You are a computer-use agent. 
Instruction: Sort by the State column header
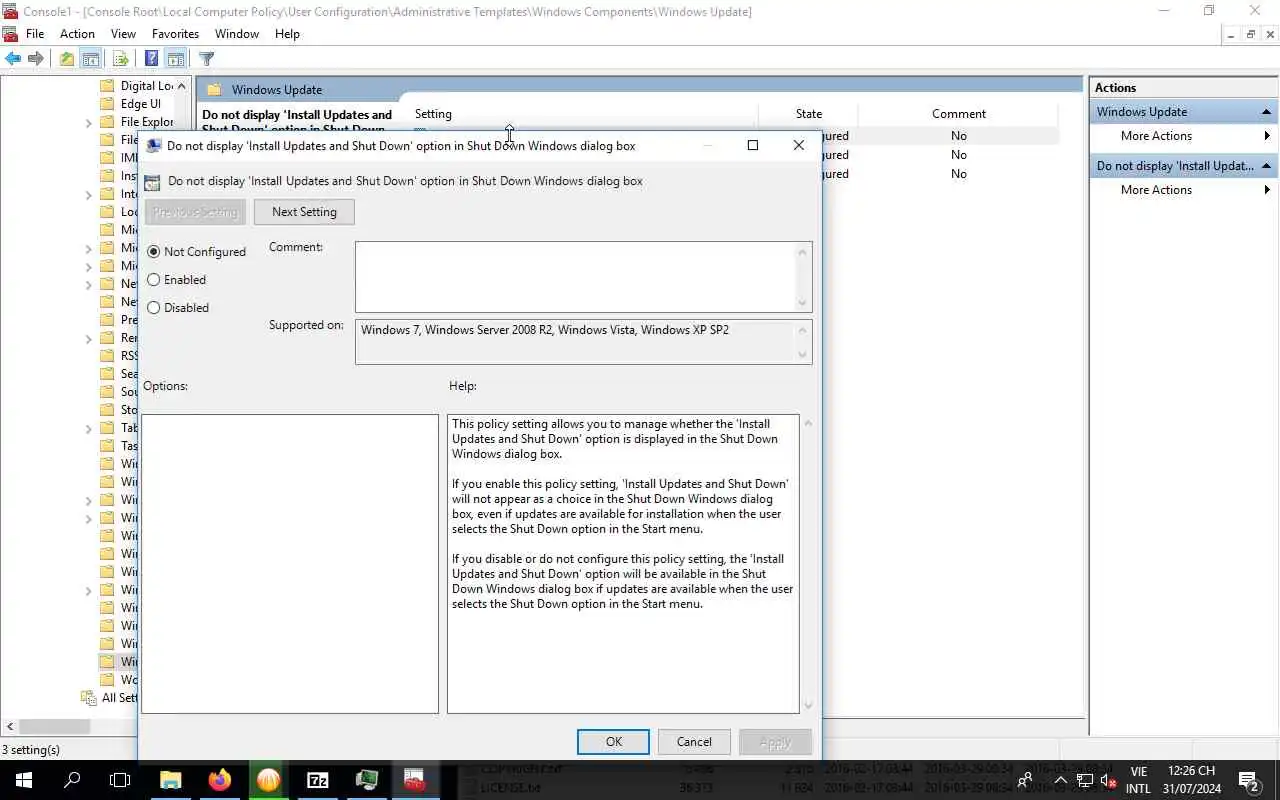pos(809,114)
